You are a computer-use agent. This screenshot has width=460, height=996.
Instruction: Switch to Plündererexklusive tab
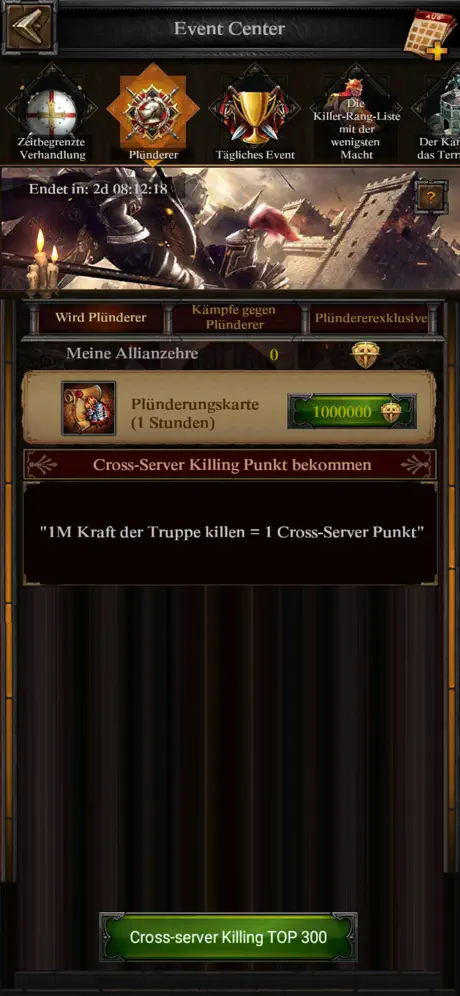coord(369,318)
